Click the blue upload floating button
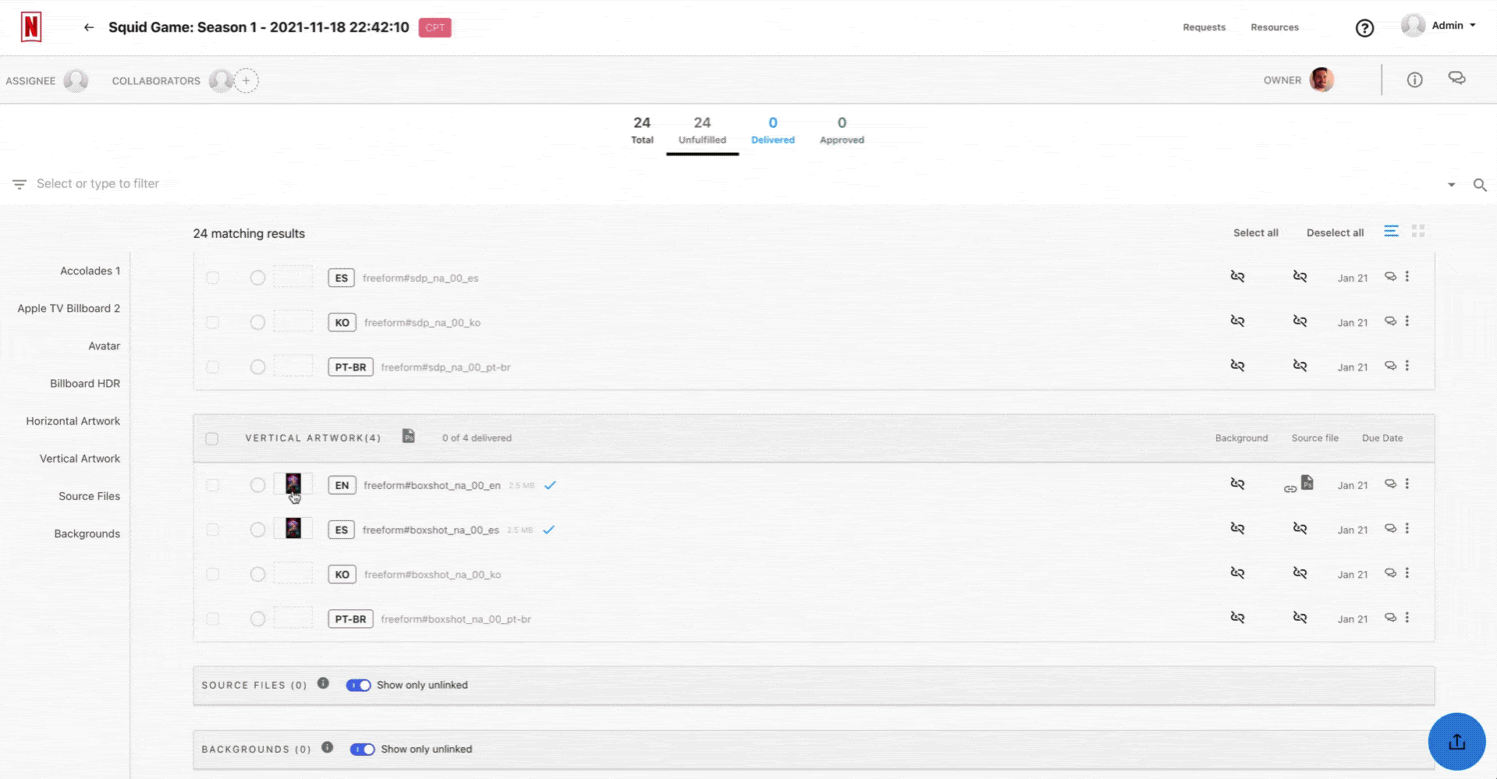The image size is (1497, 779). [x=1456, y=741]
